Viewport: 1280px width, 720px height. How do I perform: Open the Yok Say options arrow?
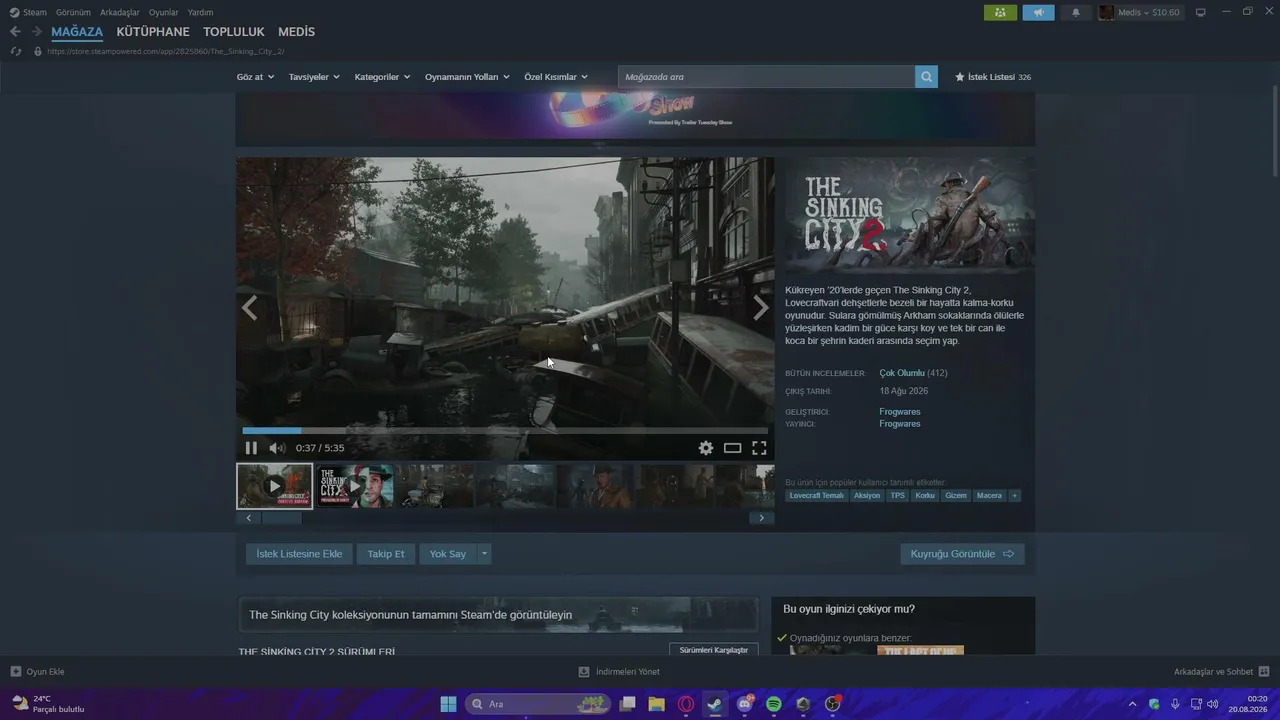coord(484,554)
